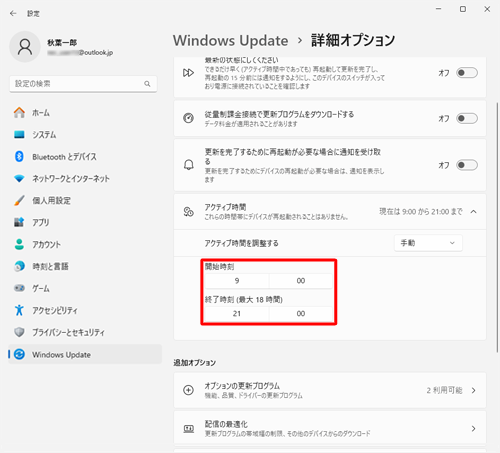Image resolution: width=500 pixels, height=453 pixels.
Task: Toggle the get-up-to-date restart switch
Action: click(x=467, y=73)
